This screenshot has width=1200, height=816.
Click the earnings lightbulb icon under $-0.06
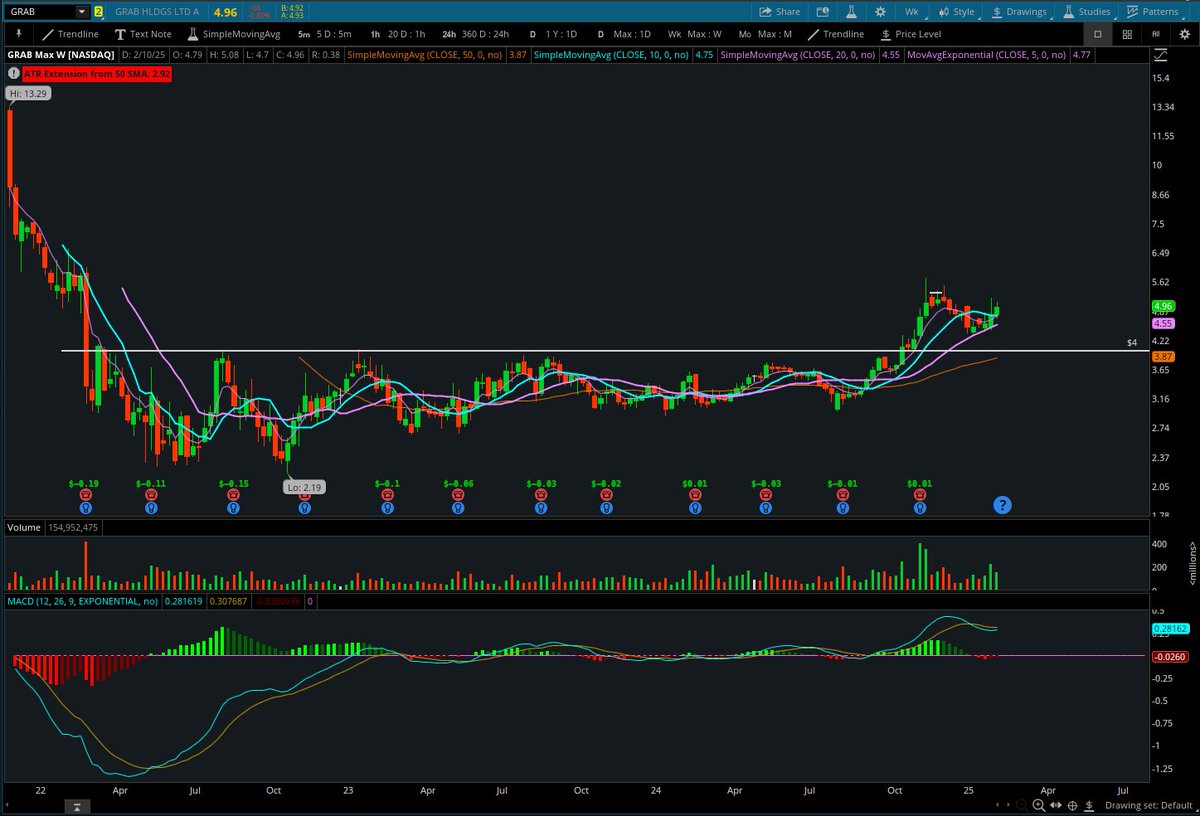458,507
